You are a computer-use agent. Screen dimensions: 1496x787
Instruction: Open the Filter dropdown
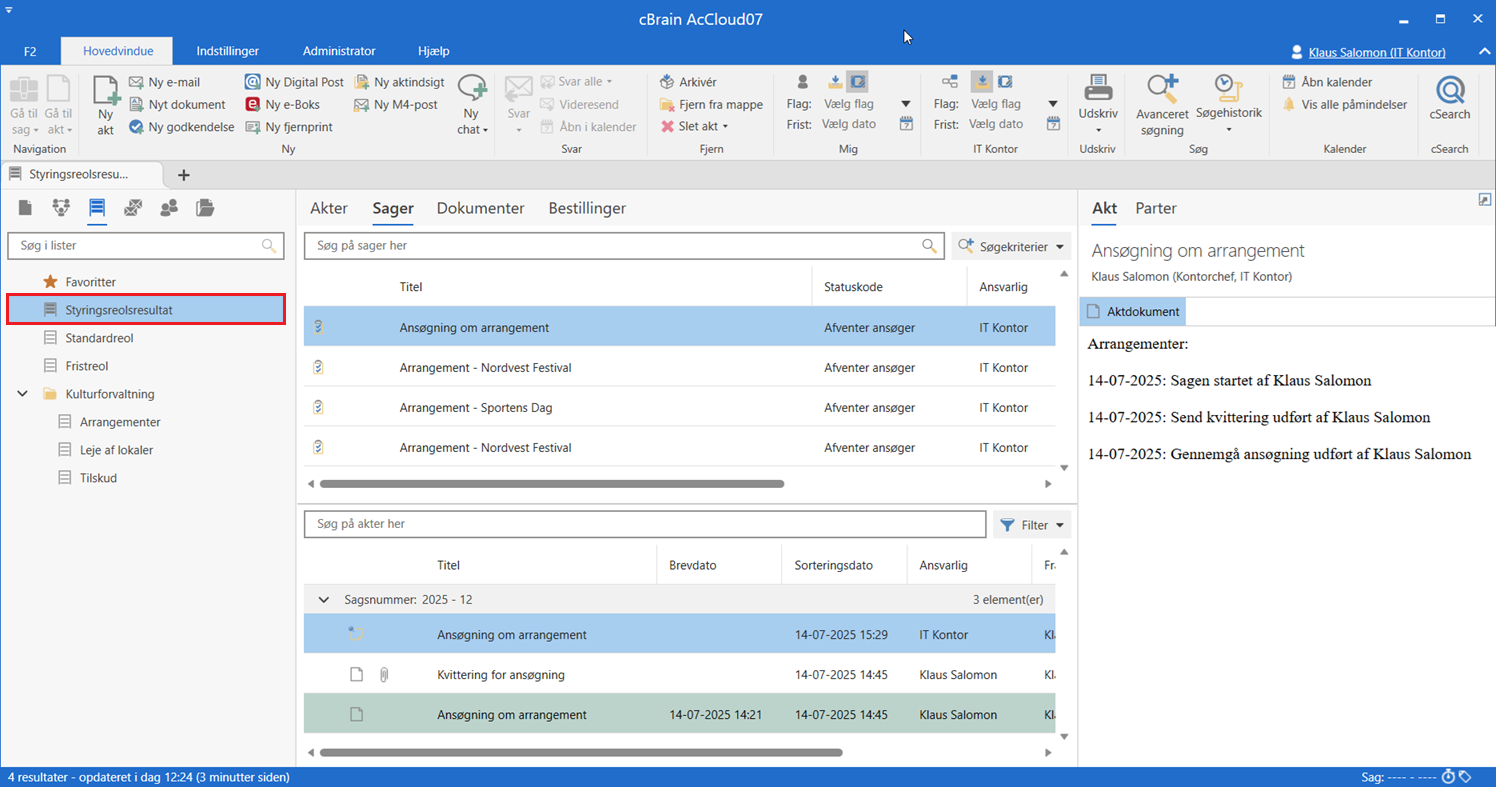tap(1032, 525)
